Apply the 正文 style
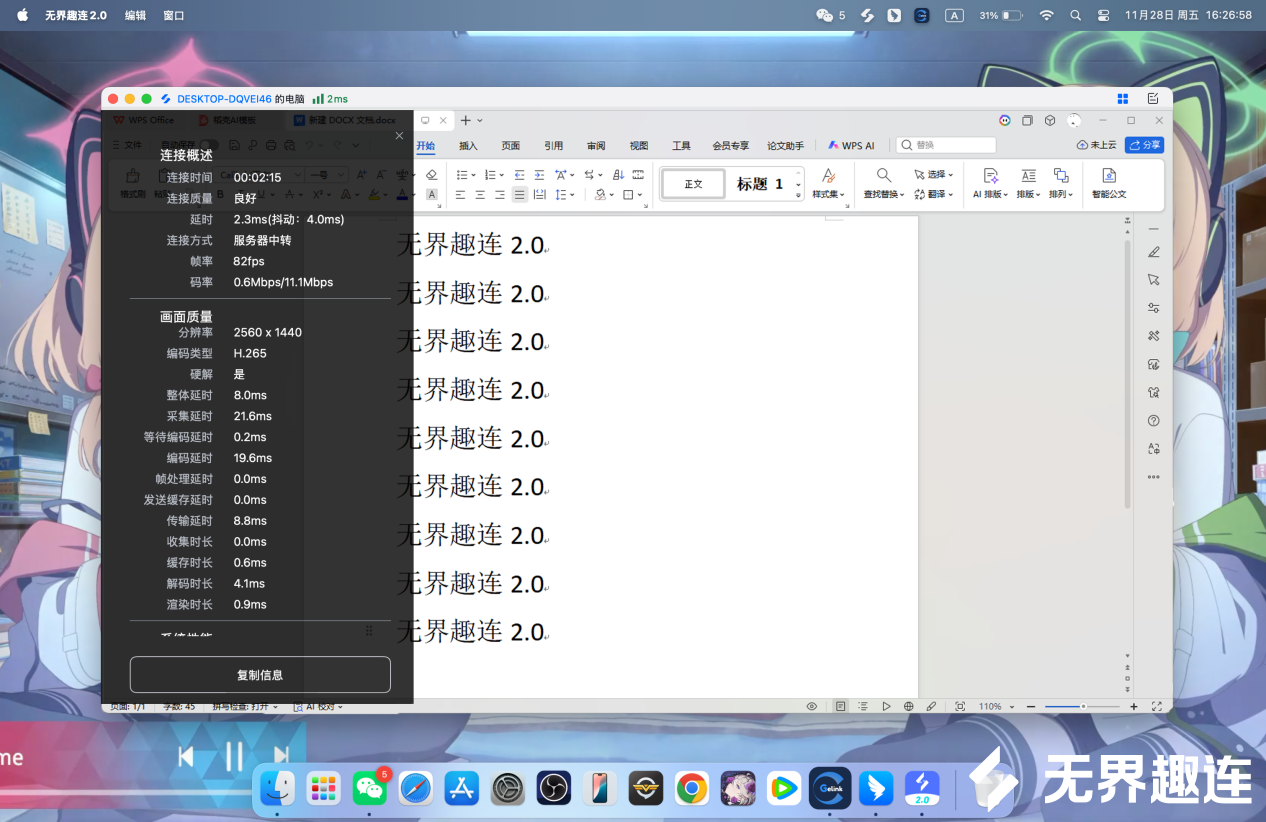1266x822 pixels. click(693, 184)
